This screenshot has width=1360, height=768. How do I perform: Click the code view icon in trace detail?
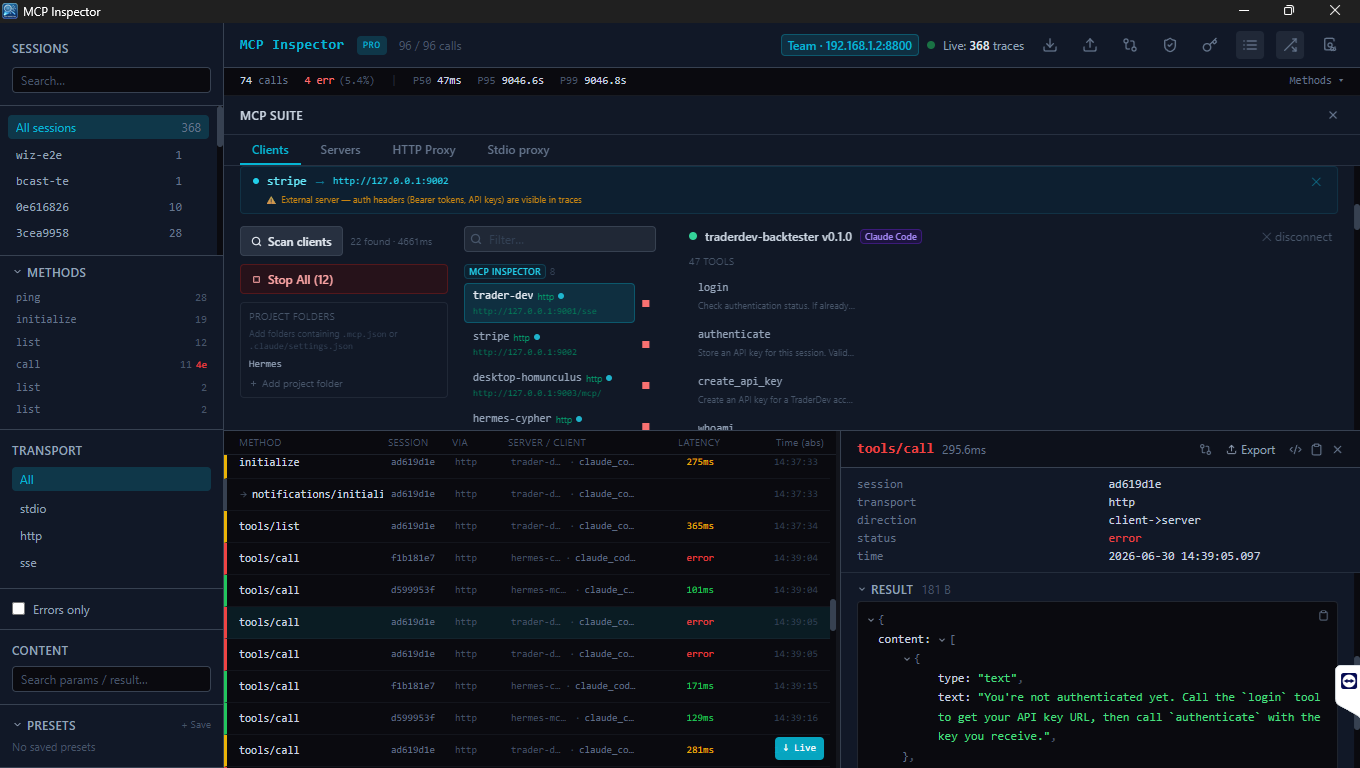click(1295, 450)
